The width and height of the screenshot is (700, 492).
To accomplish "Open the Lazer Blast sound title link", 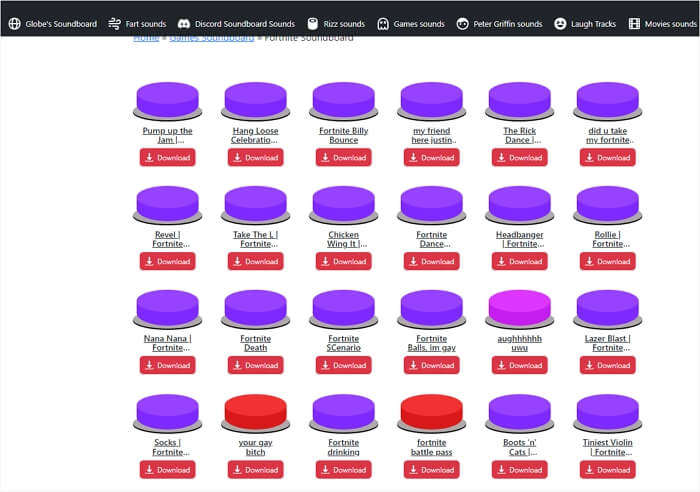I will point(607,343).
